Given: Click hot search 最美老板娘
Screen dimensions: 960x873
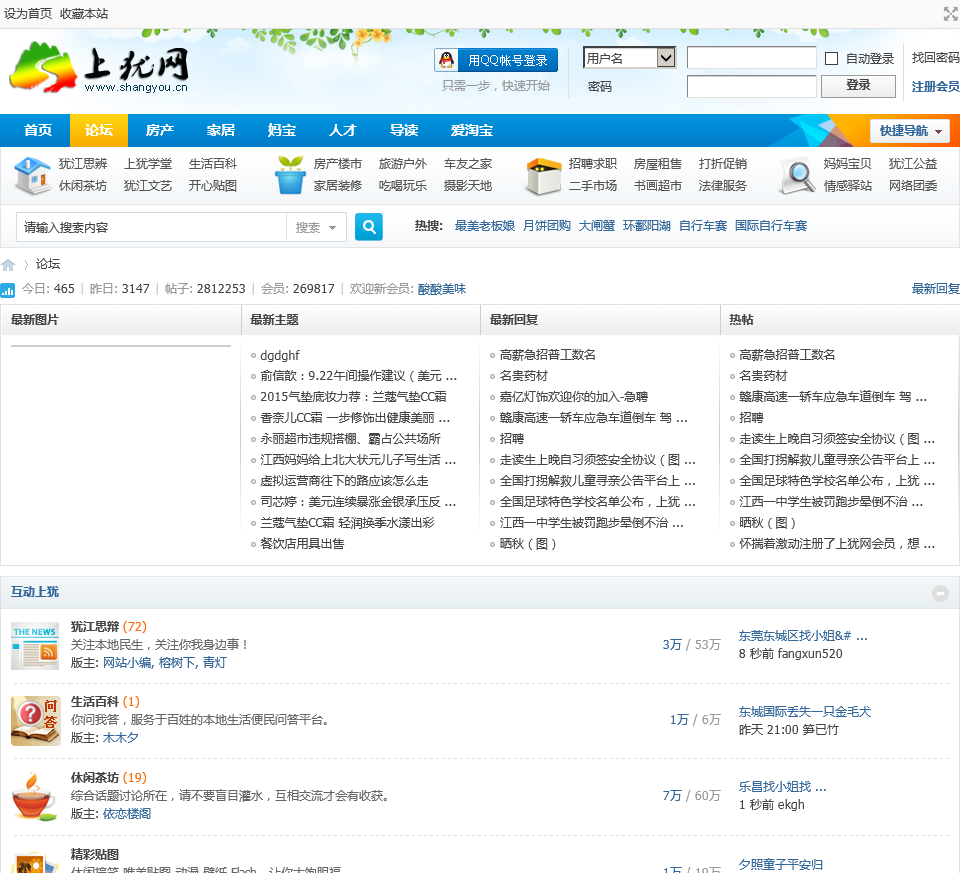Looking at the screenshot, I should [484, 226].
